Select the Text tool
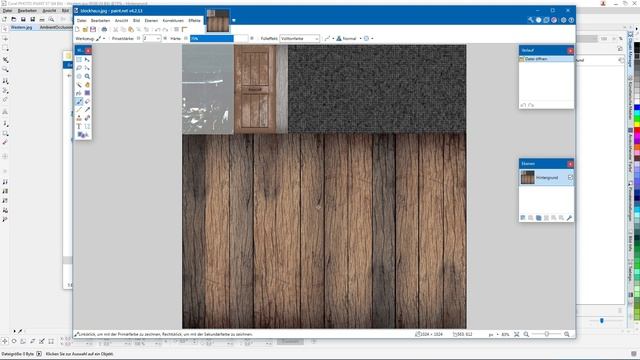The width and height of the screenshot is (640, 360). [x=79, y=127]
